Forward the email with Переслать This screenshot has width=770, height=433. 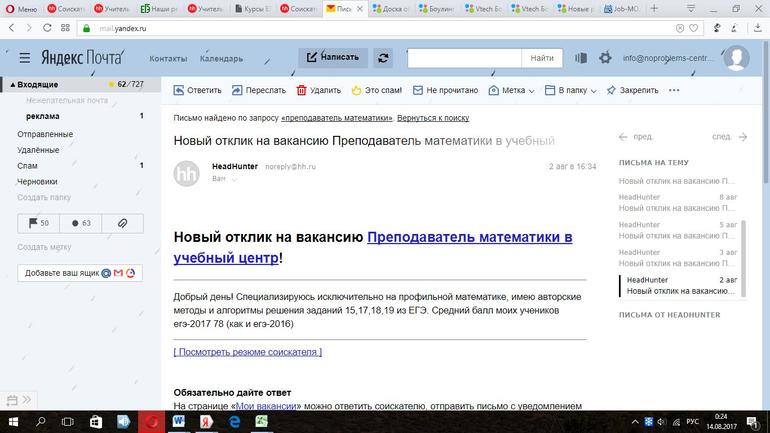pyautogui.click(x=259, y=90)
